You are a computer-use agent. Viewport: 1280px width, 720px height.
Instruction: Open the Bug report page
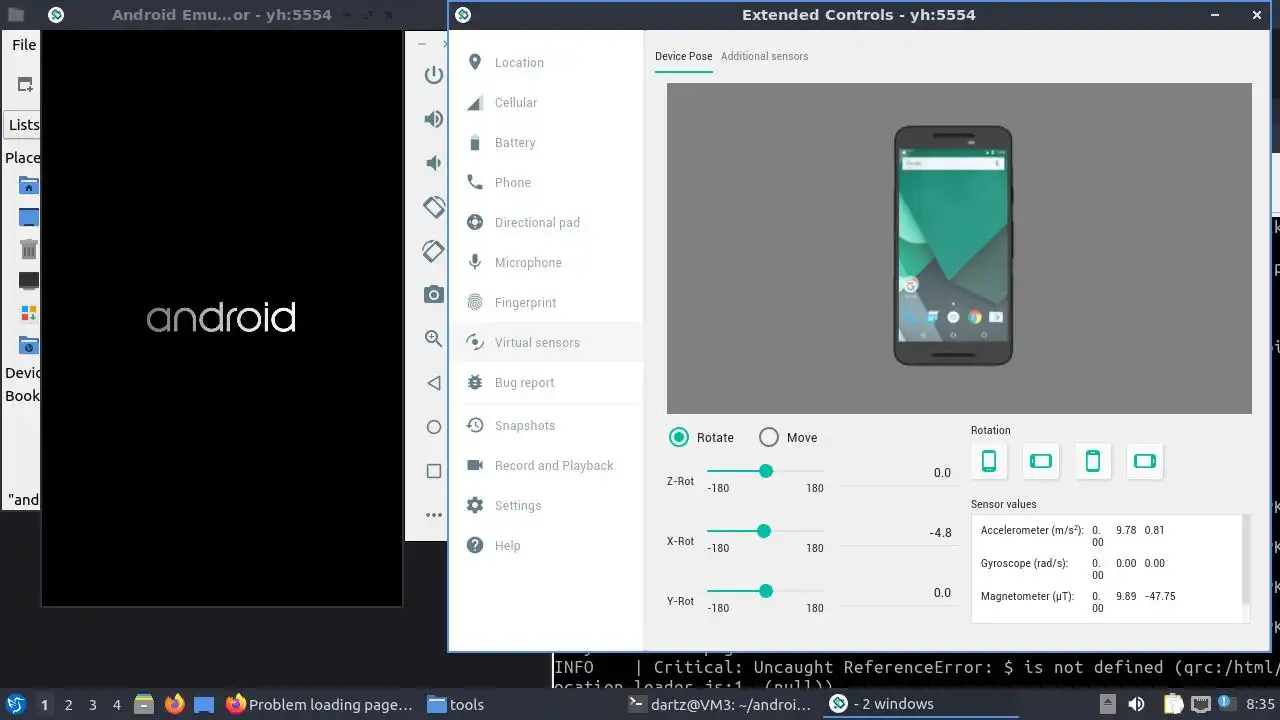click(546, 382)
